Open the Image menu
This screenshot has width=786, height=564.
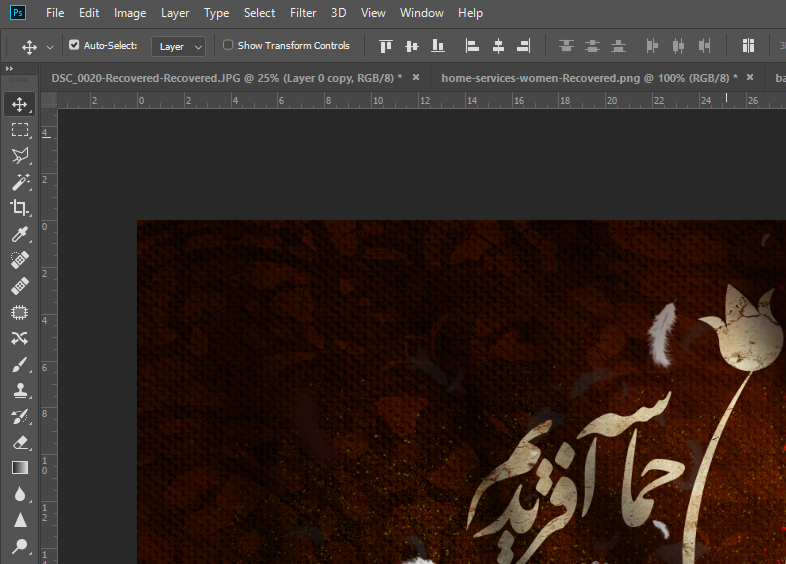(130, 13)
